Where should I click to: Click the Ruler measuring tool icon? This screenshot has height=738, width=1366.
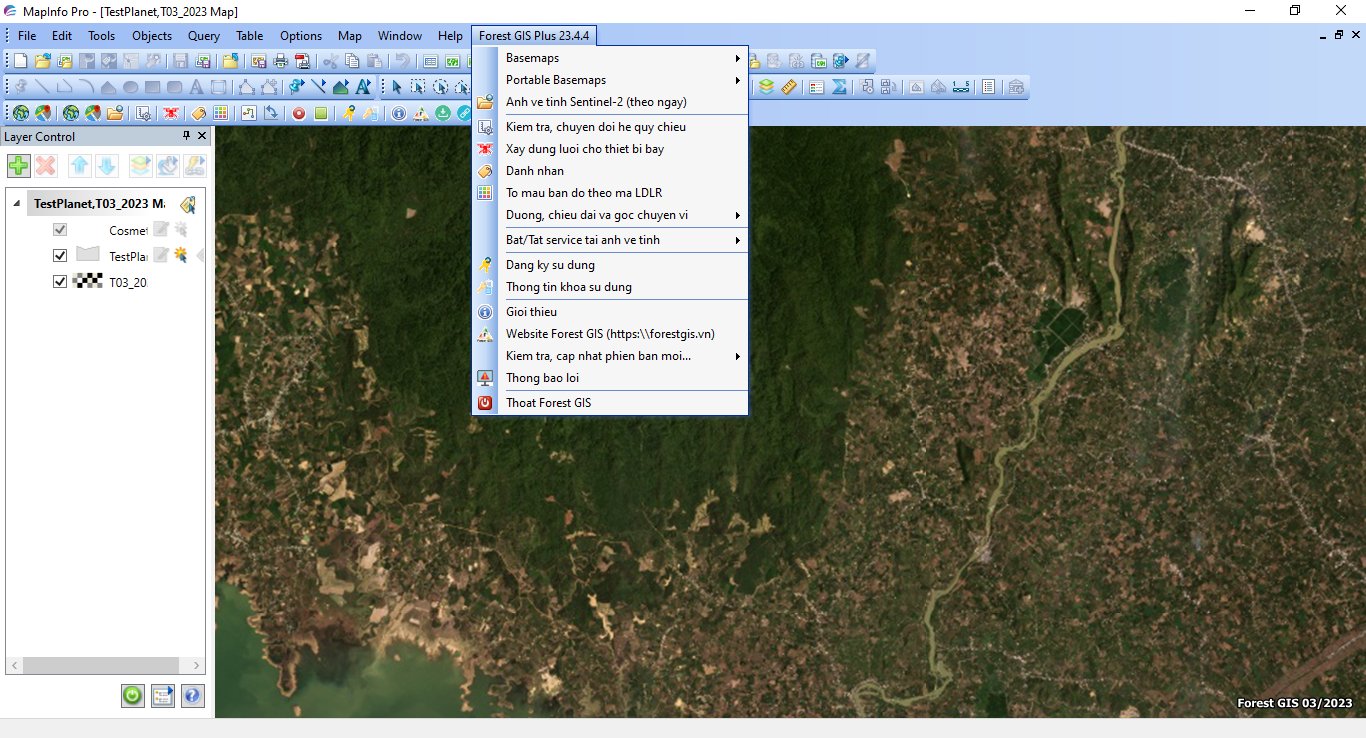(x=788, y=87)
